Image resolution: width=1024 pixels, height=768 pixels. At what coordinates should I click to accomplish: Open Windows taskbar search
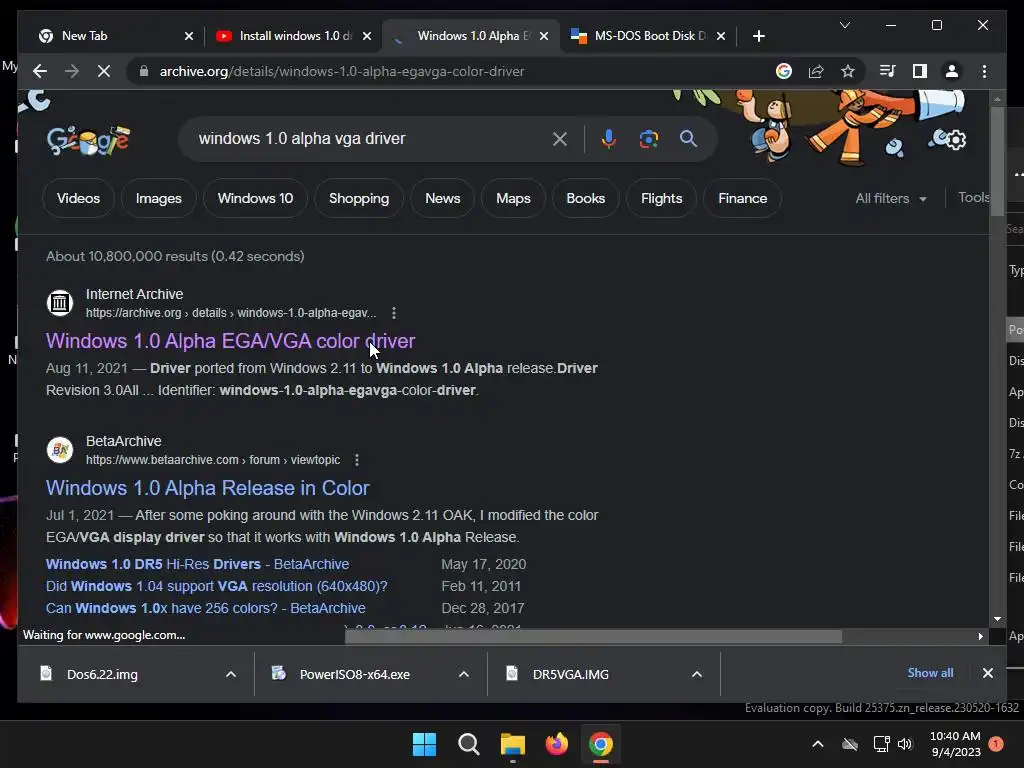pyautogui.click(x=468, y=744)
